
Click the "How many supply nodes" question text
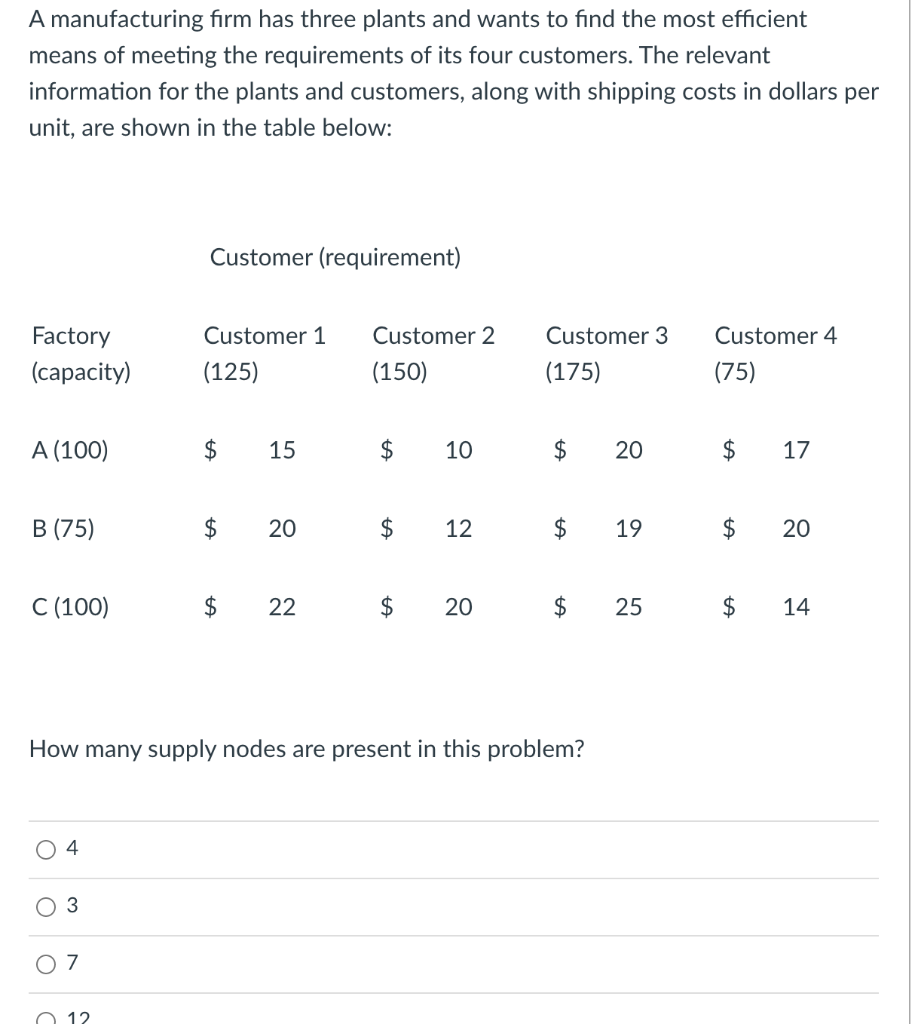click(307, 749)
